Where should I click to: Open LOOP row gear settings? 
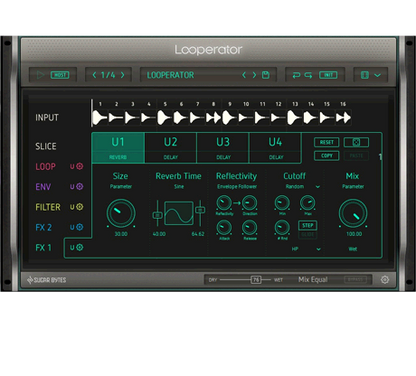(80, 166)
